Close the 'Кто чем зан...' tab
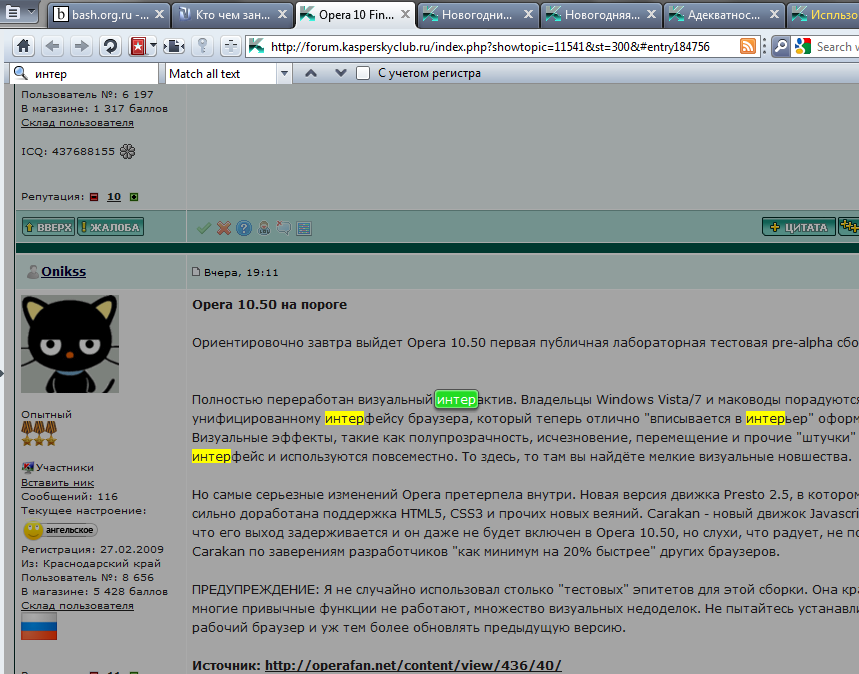 click(x=282, y=14)
